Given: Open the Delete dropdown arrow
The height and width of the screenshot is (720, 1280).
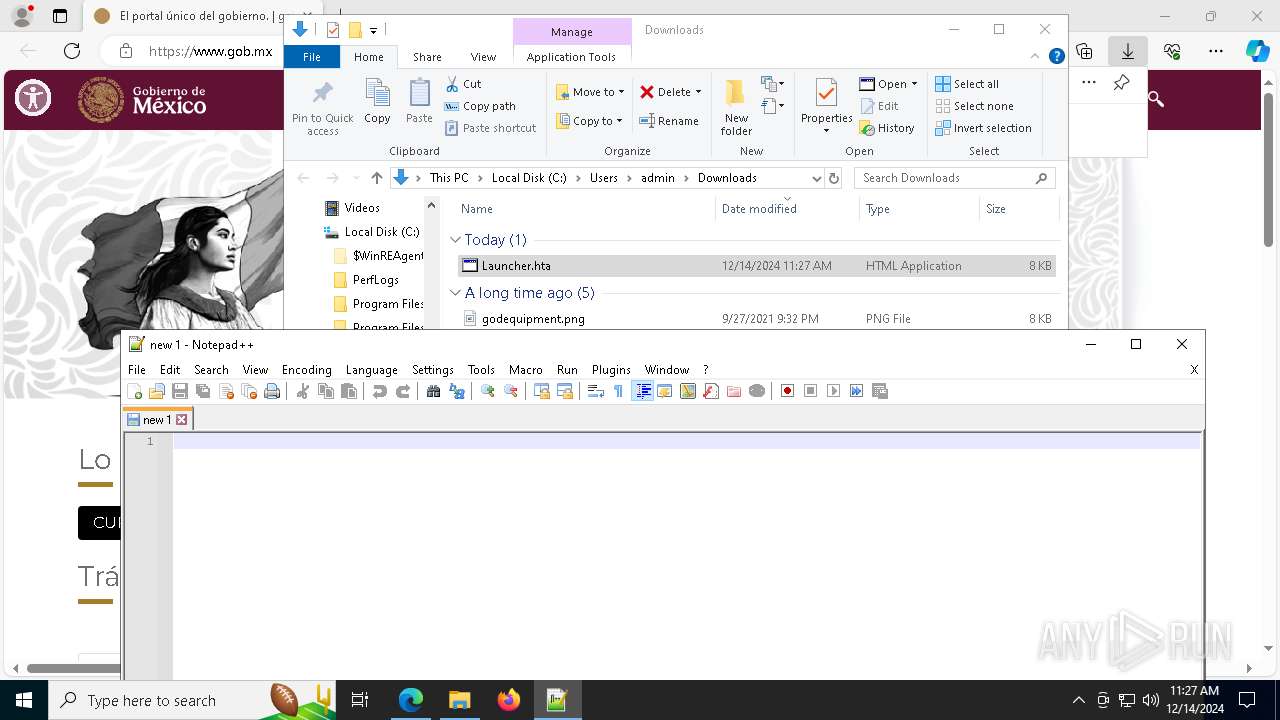Looking at the screenshot, I should pos(698,92).
